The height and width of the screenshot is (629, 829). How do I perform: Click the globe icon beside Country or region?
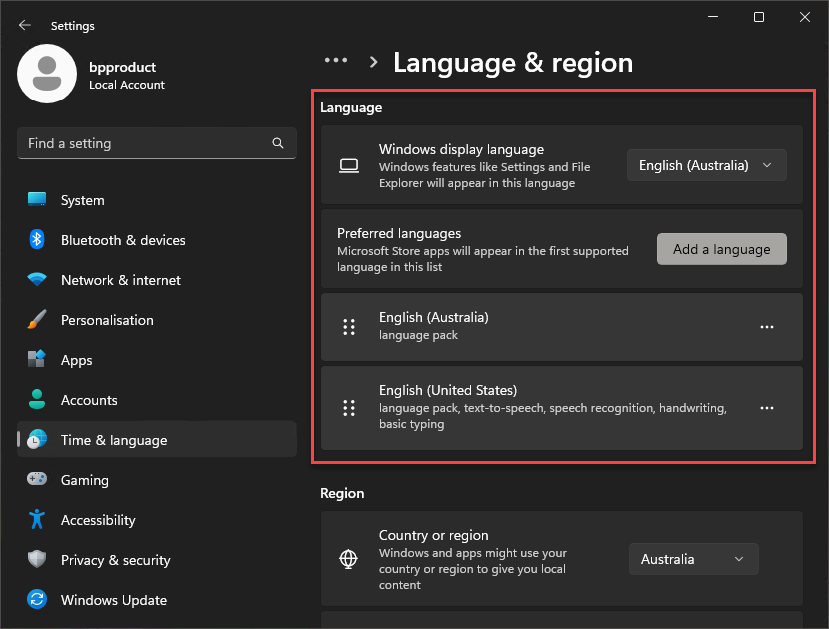coord(348,559)
